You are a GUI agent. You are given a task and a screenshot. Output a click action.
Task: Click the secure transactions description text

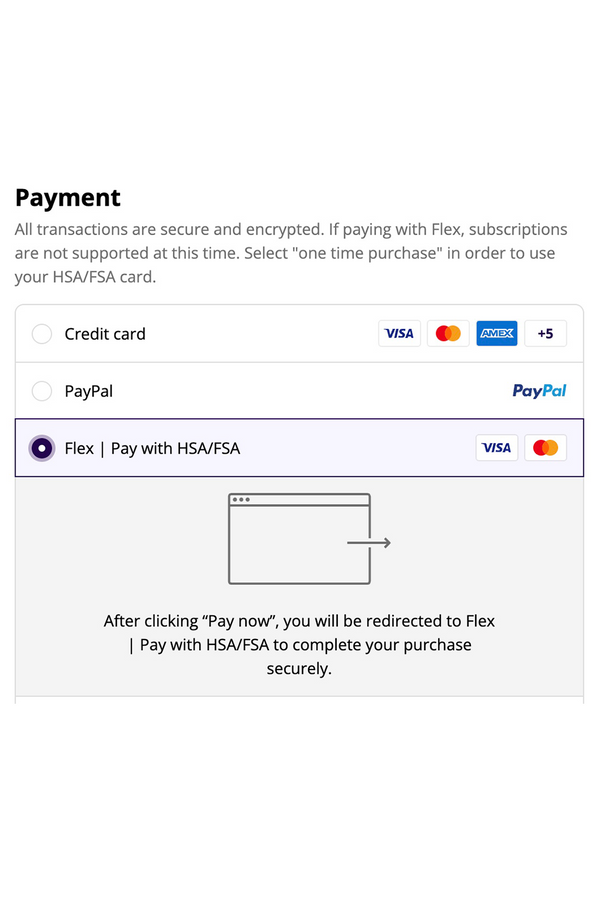291,253
